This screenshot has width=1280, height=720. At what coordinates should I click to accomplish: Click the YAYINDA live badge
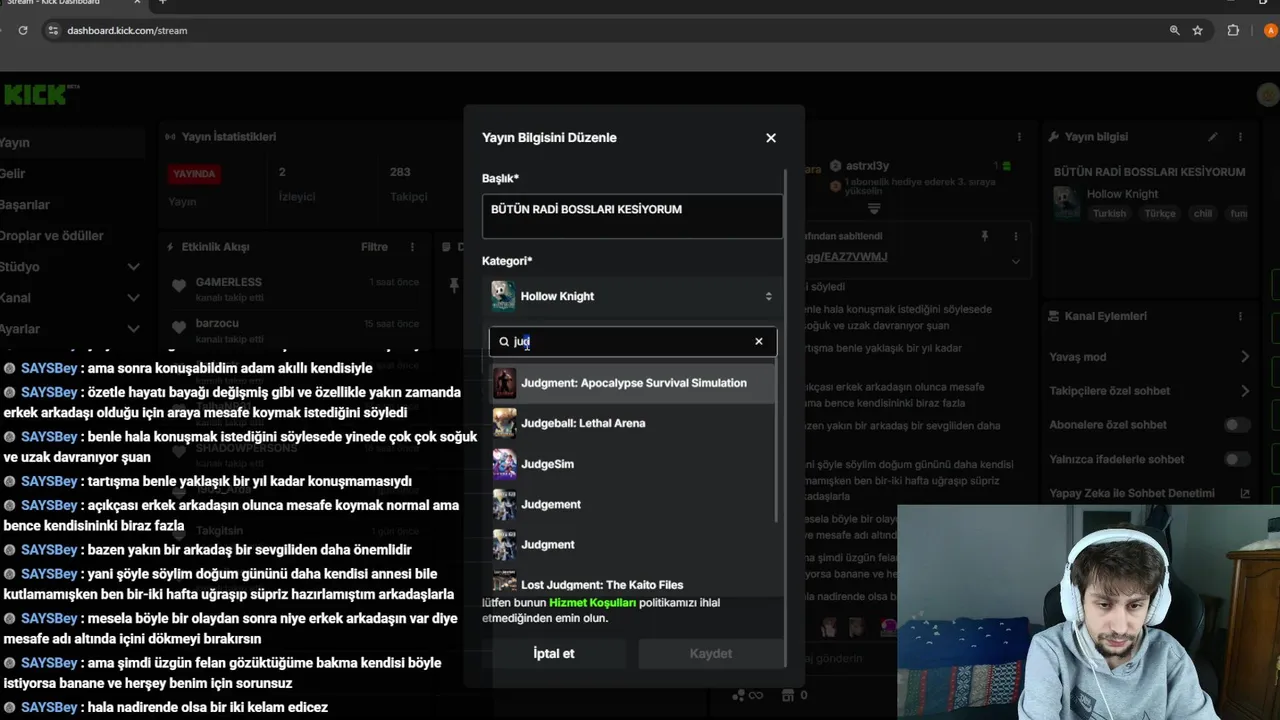click(195, 174)
